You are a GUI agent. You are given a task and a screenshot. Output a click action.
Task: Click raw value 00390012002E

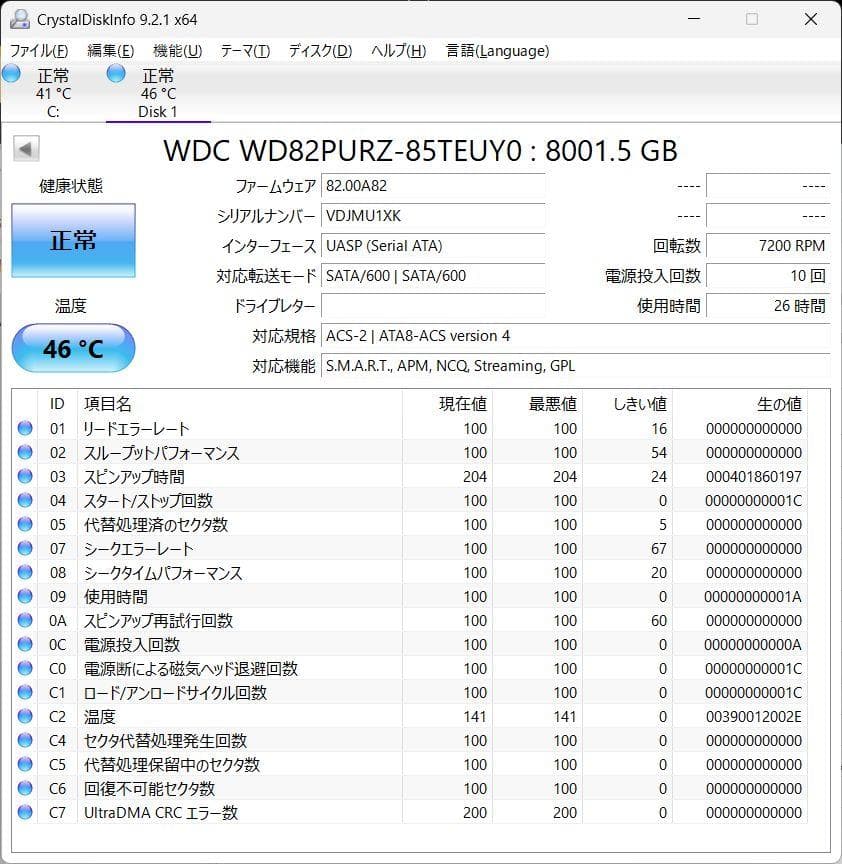pyautogui.click(x=753, y=716)
